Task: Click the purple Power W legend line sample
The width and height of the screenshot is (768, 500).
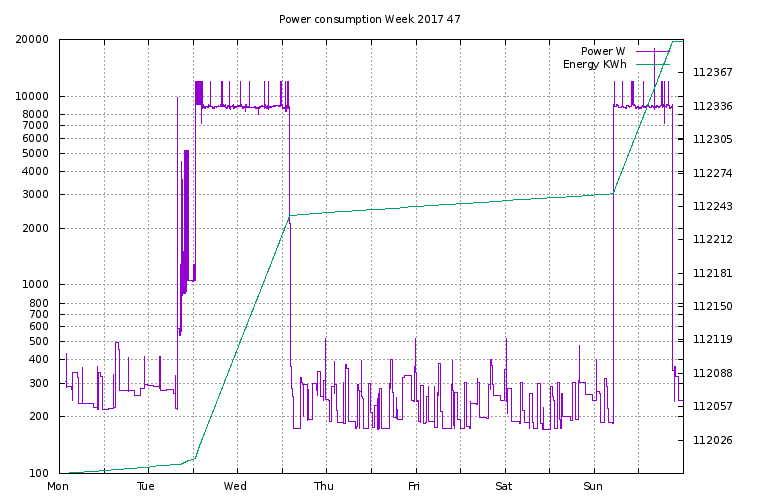Action: pos(653,51)
